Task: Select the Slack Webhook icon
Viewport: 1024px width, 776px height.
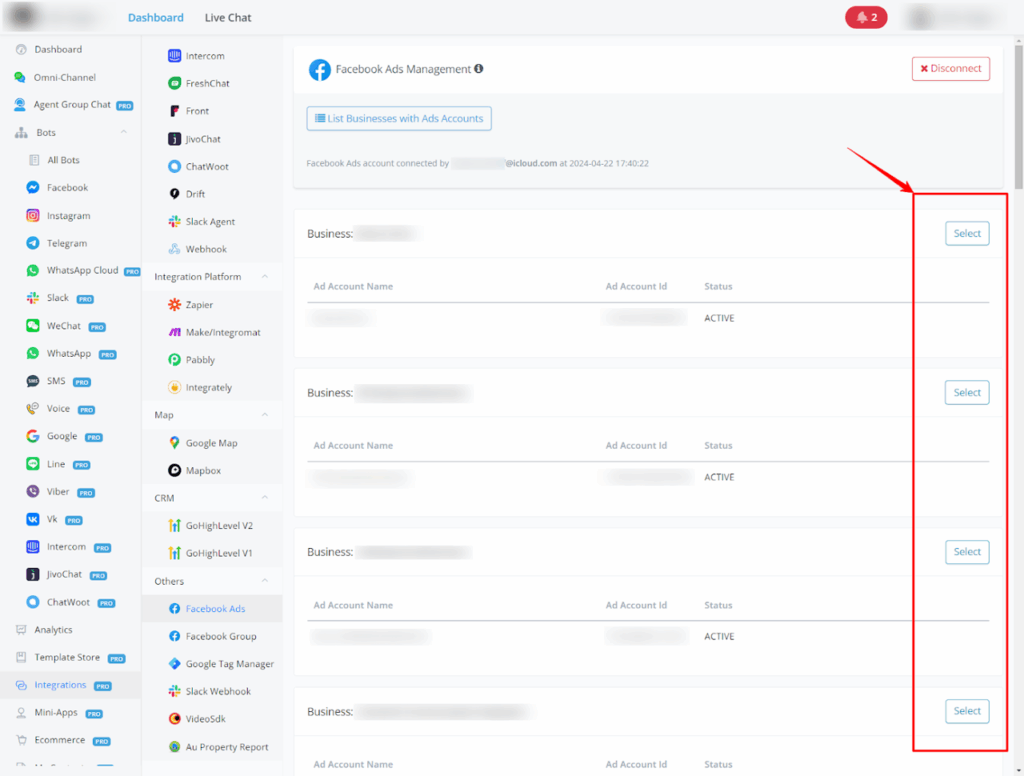Action: [x=175, y=691]
